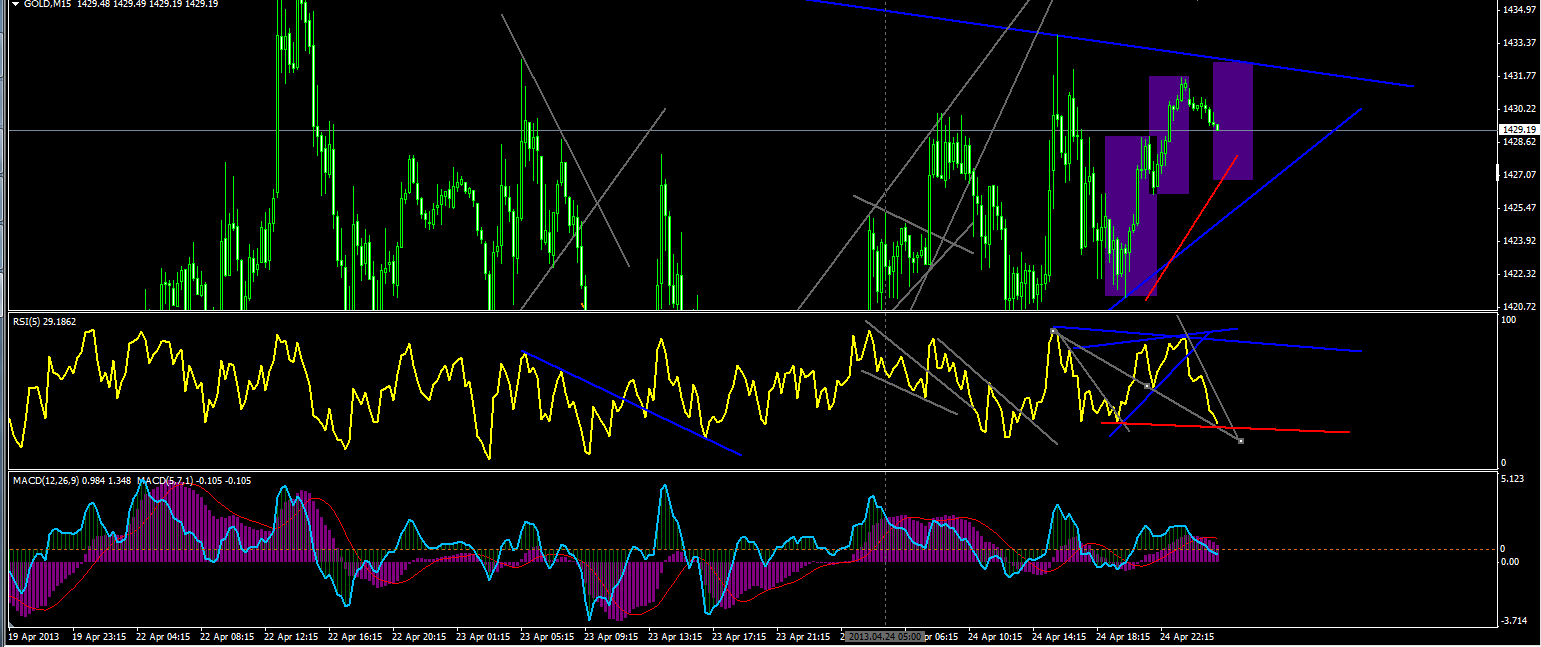Click the price axis label 1422.32

[x=1519, y=273]
